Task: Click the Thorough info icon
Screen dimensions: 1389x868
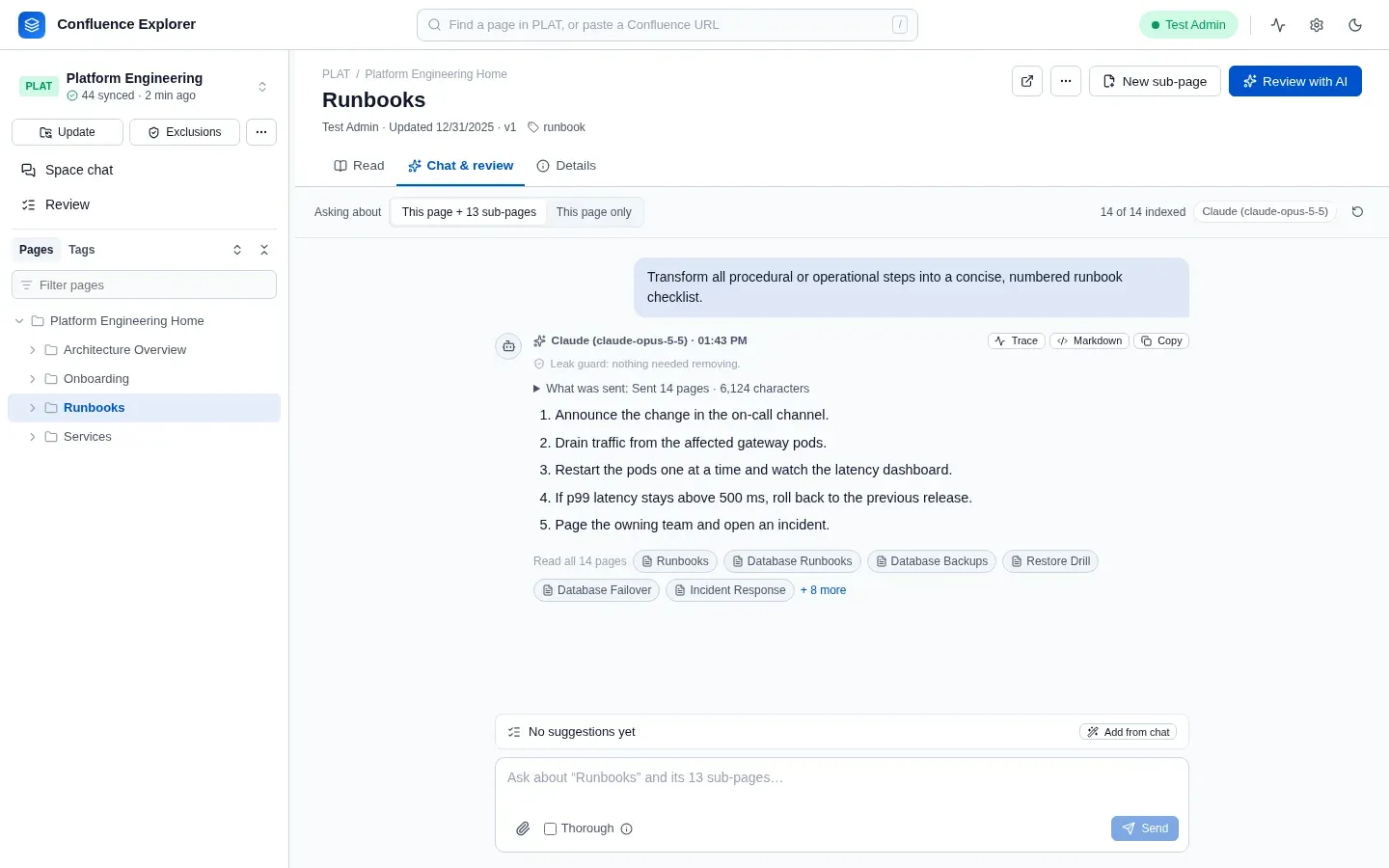Action: pyautogui.click(x=627, y=828)
